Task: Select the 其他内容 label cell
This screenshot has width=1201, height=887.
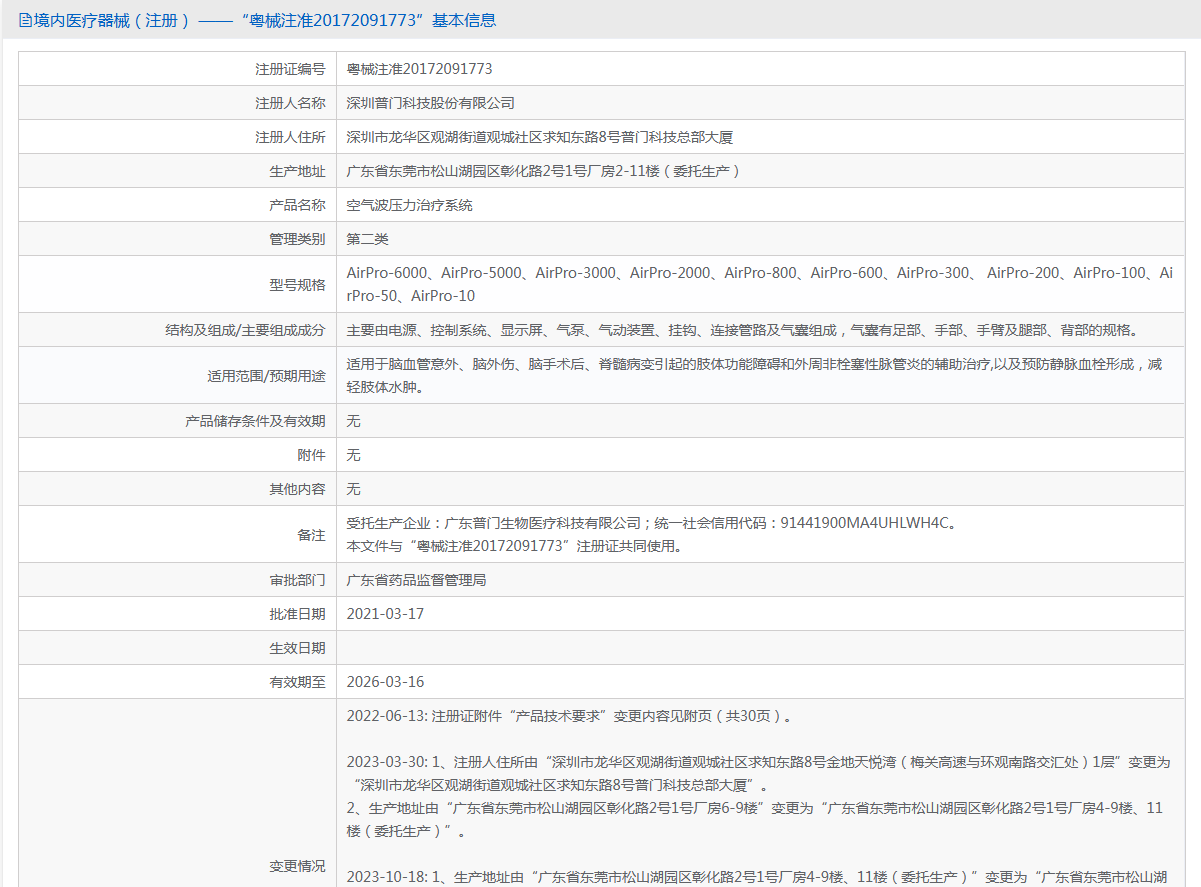Action: coord(178,489)
